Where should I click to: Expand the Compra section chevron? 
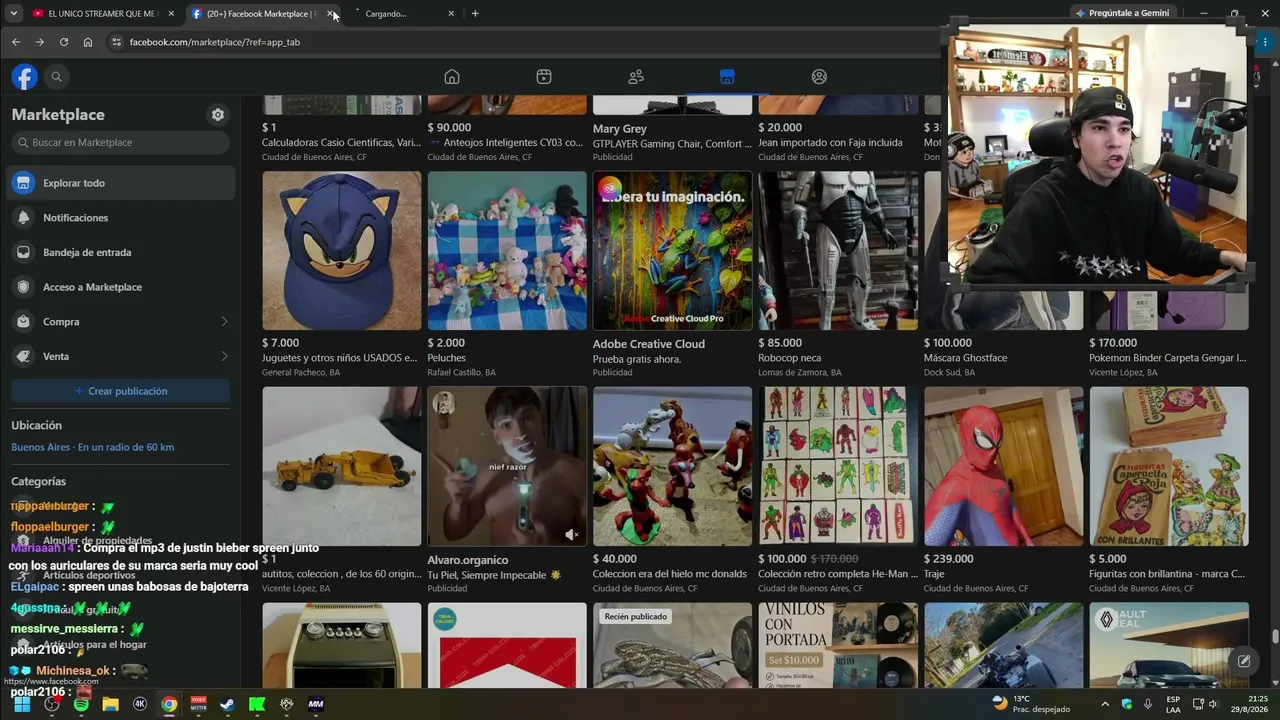coord(224,322)
